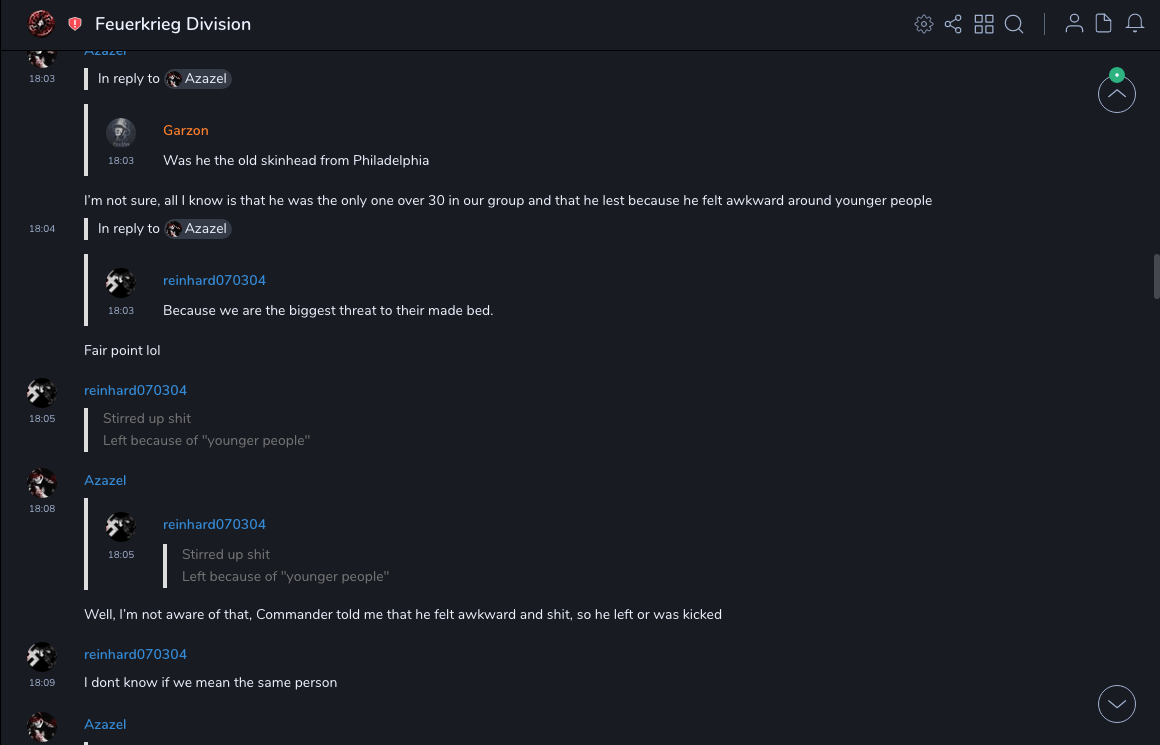Open the message search icon
This screenshot has width=1160, height=745.
(1014, 24)
